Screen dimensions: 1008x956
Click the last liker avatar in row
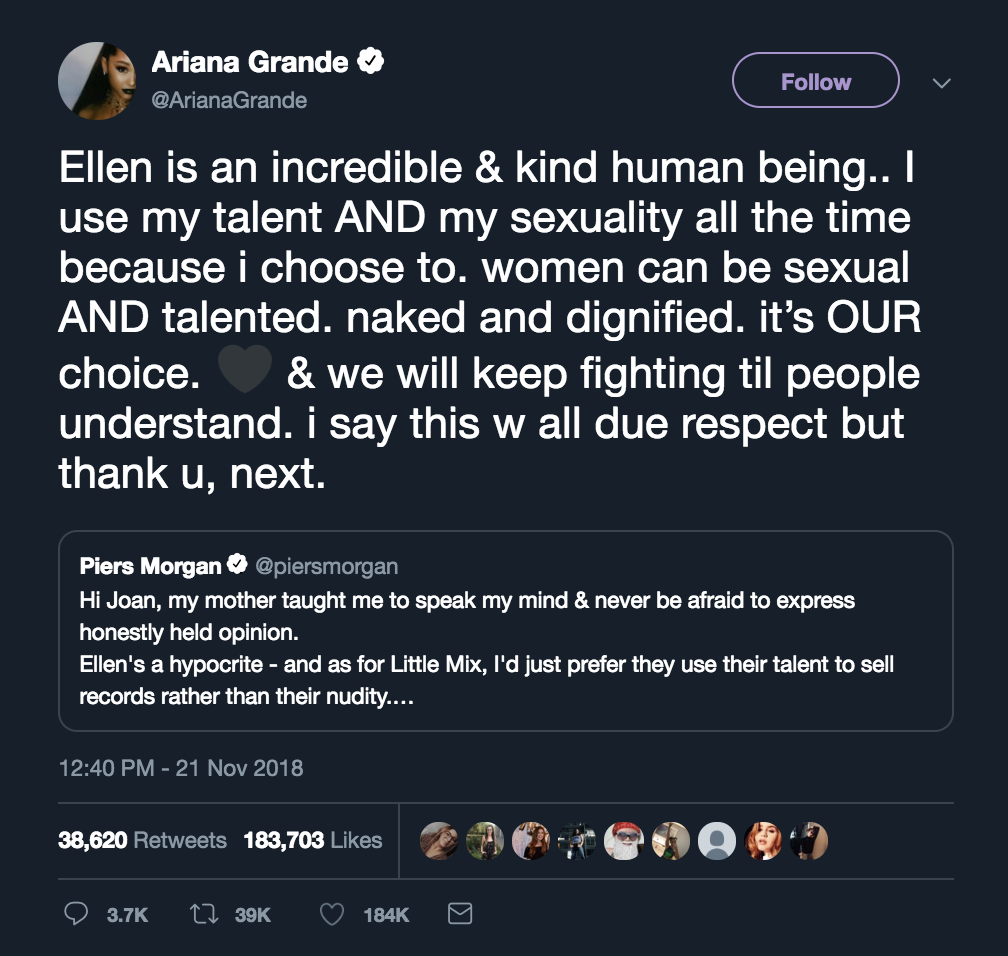[x=807, y=841]
